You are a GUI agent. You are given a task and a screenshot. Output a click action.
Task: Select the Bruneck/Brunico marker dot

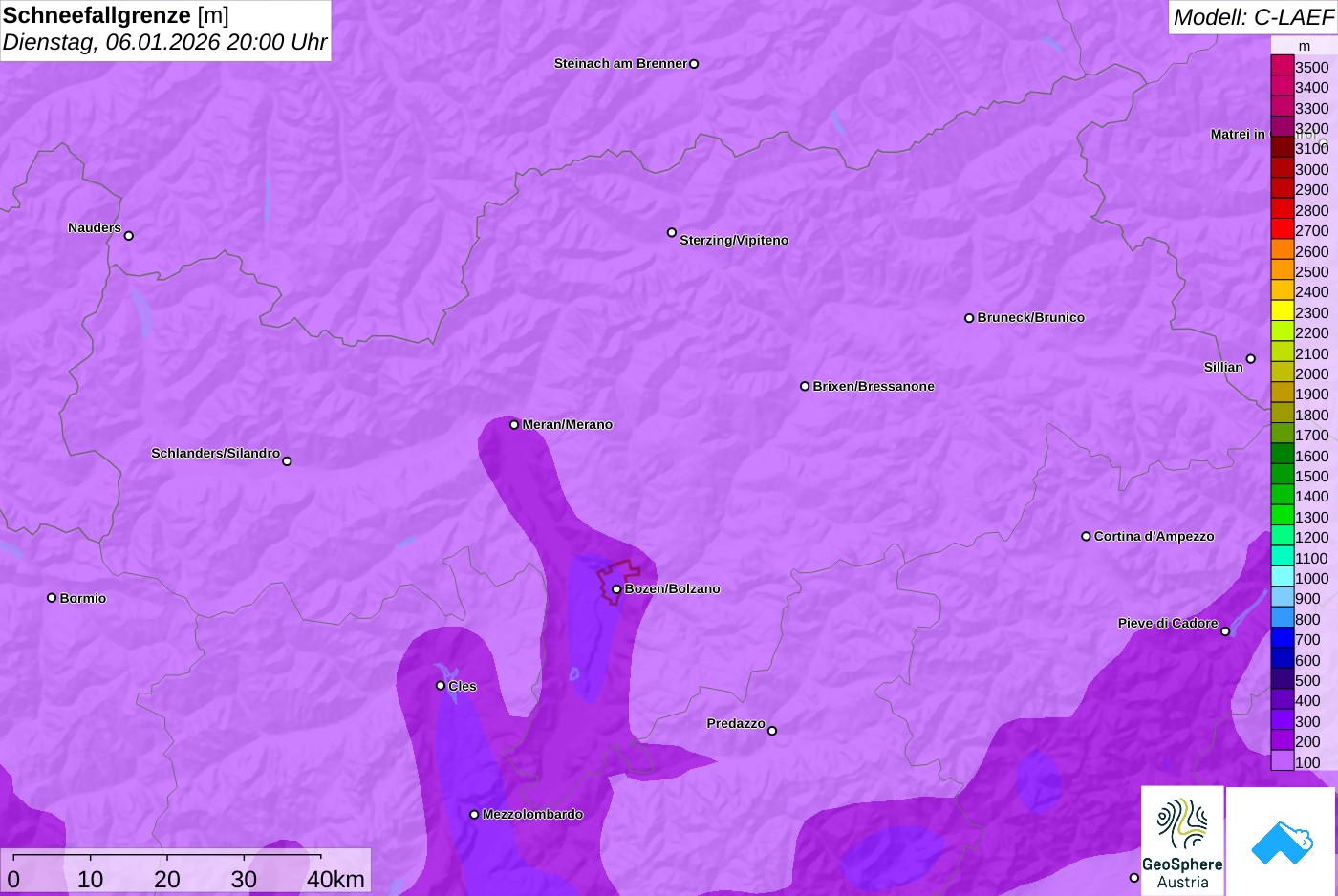coord(969,318)
